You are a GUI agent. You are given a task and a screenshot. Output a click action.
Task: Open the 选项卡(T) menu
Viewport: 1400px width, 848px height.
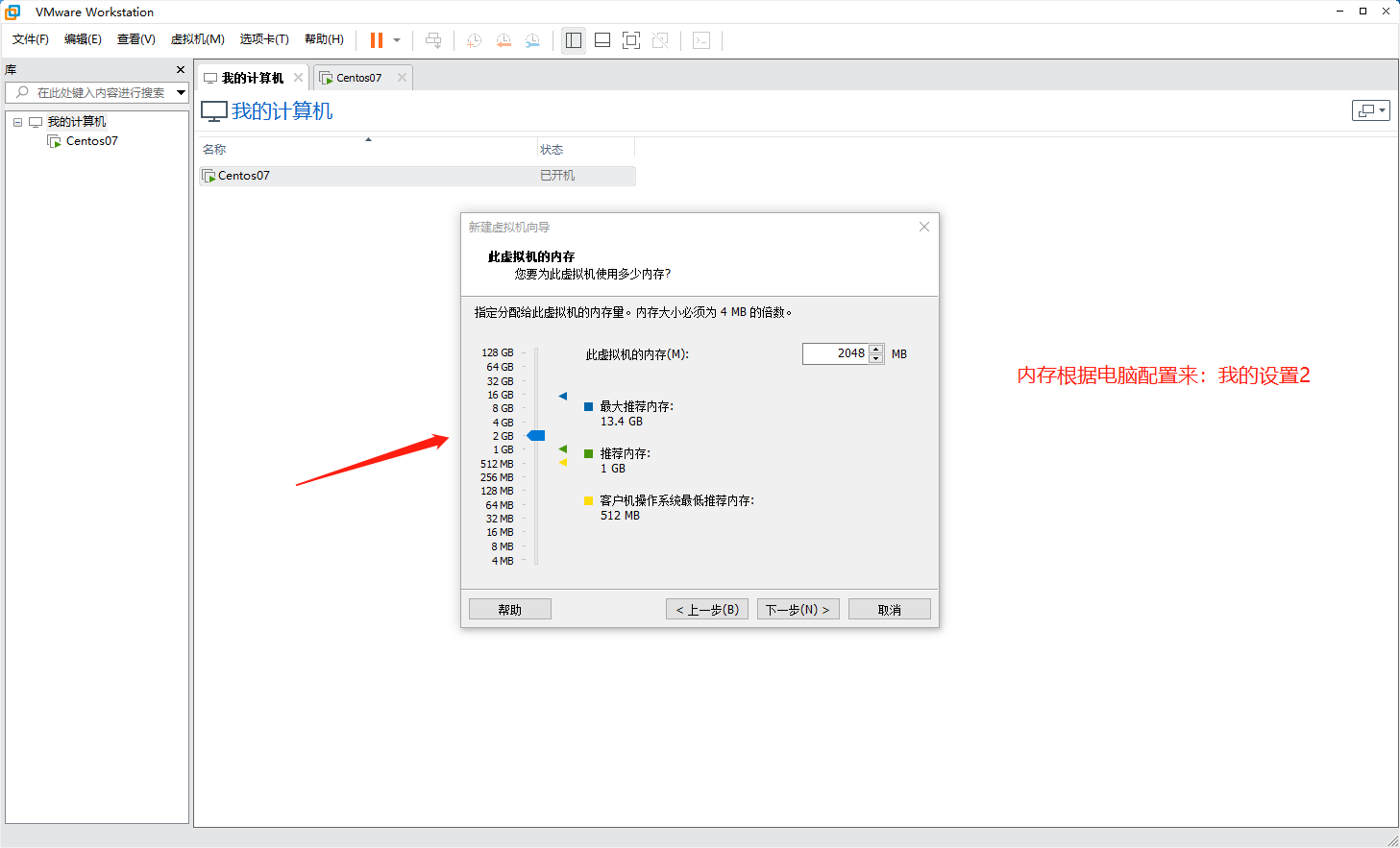pyautogui.click(x=264, y=39)
